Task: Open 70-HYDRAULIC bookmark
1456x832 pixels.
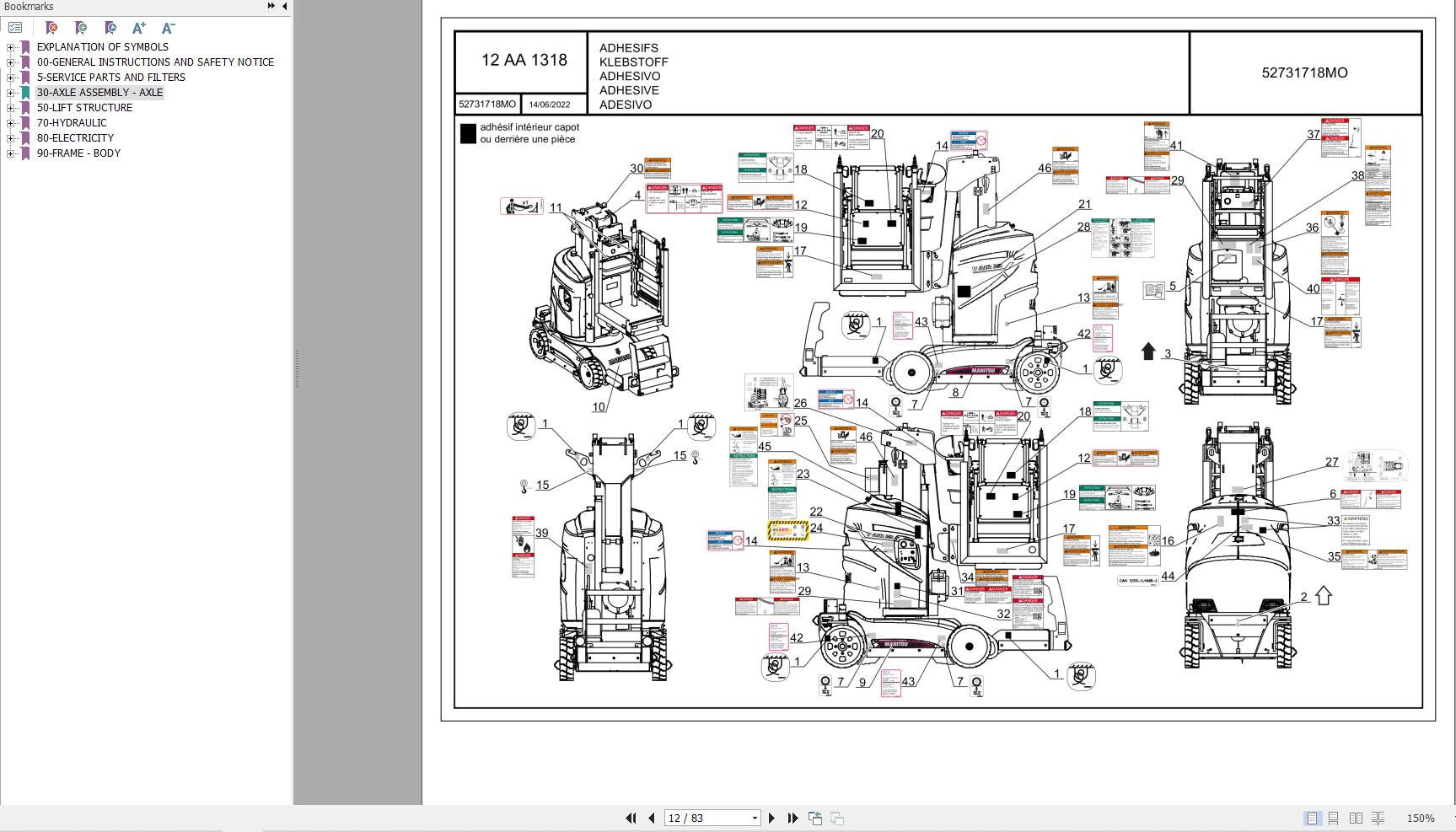Action: (72, 123)
